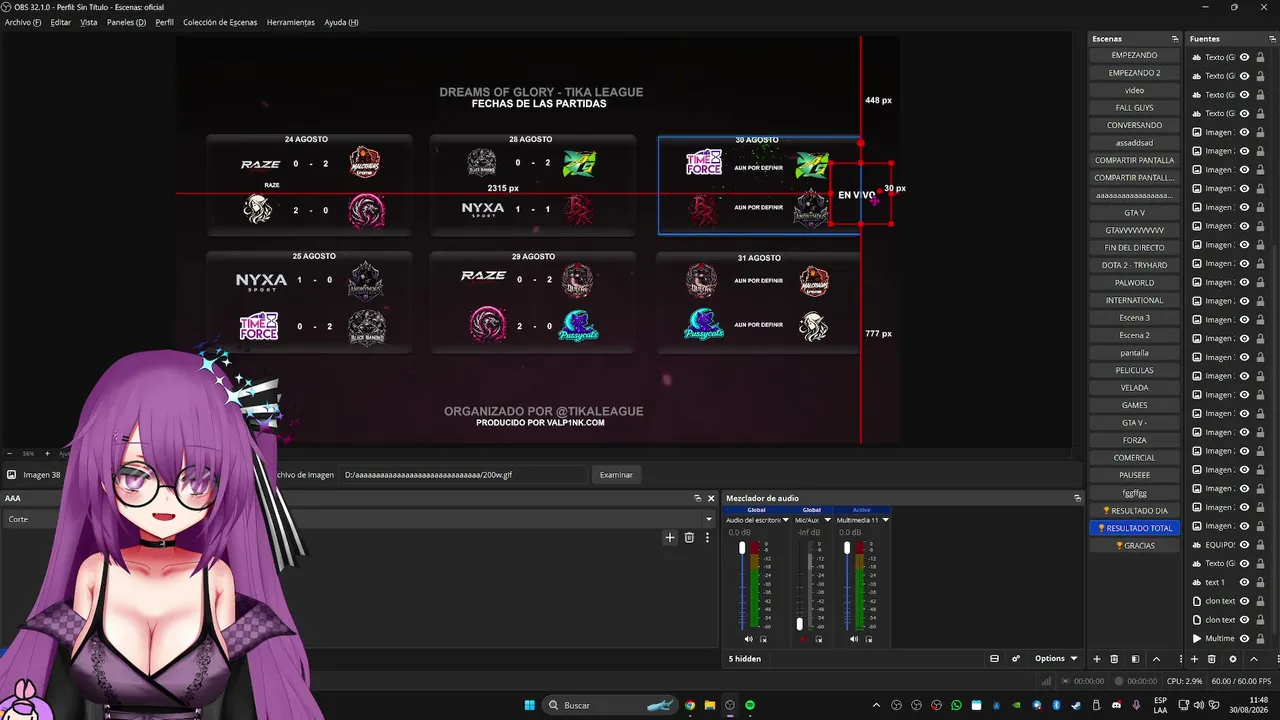Image resolution: width=1280 pixels, height=720 pixels.
Task: Expand Audio del escritorio channel dropdown
Action: [x=785, y=520]
